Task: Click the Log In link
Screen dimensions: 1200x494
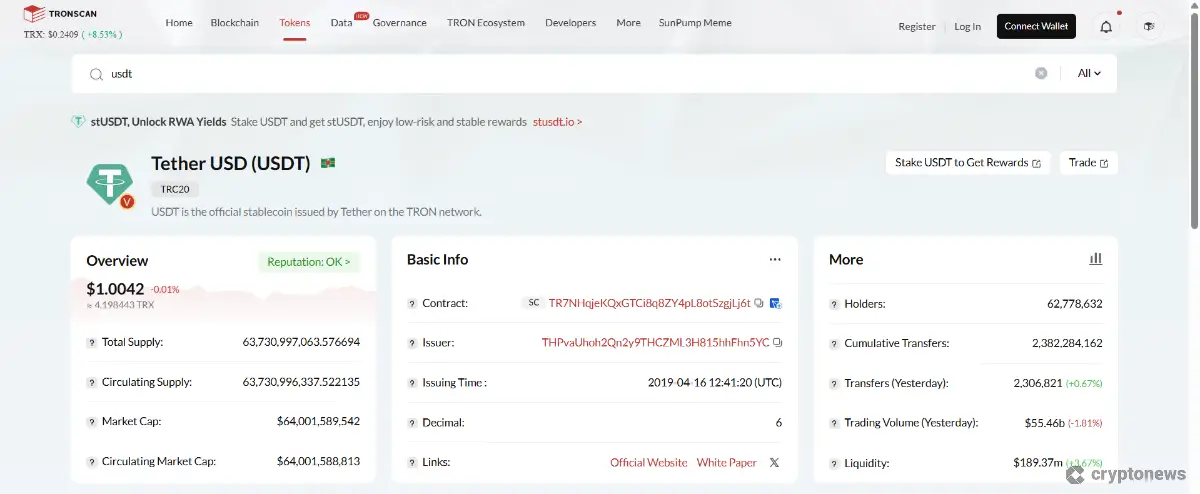Action: pos(968,27)
